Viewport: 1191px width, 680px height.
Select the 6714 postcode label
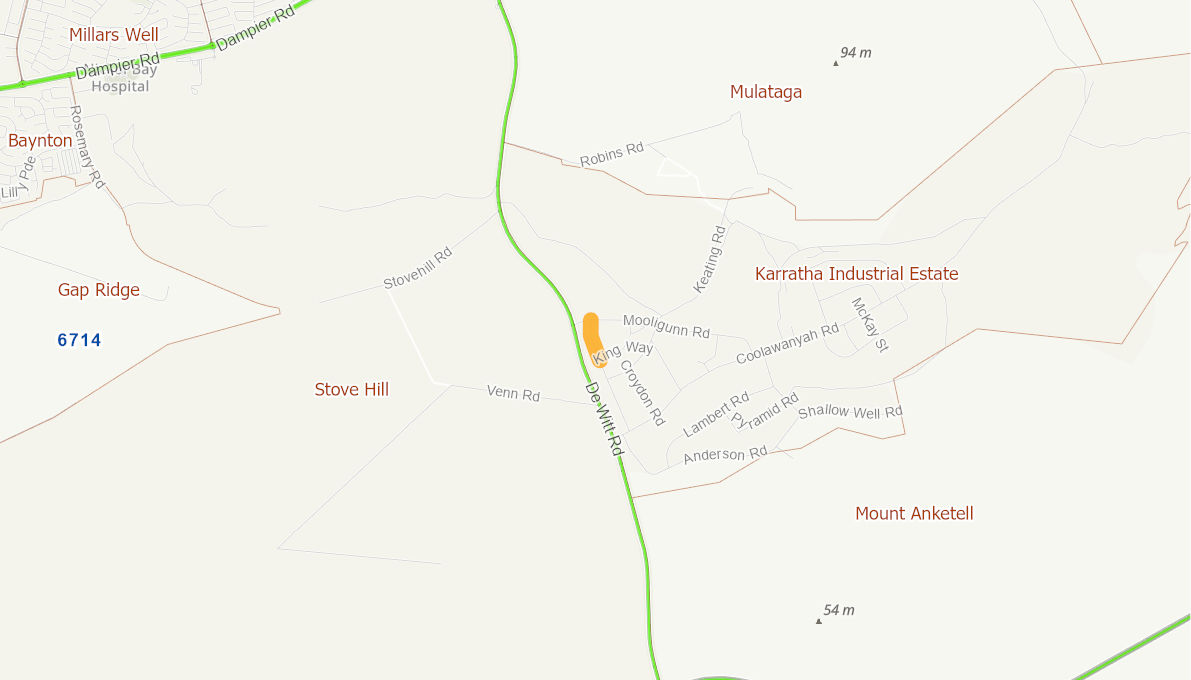point(79,340)
